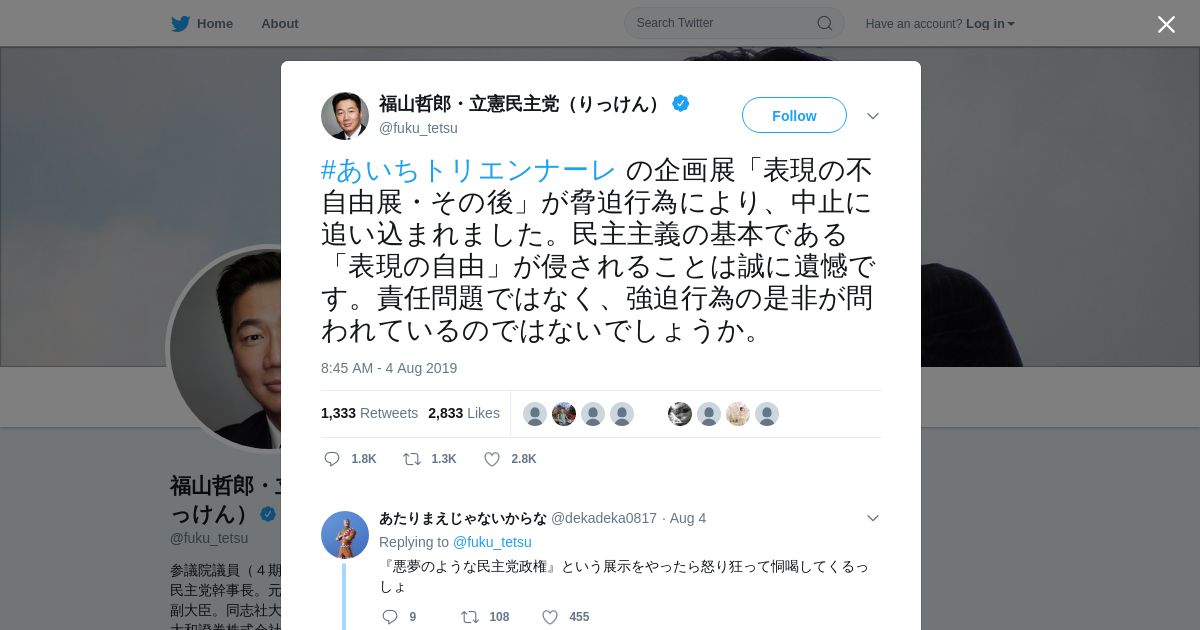The height and width of the screenshot is (630, 1200).
Task: Open main tweet's more options chevron
Action: coord(873,116)
